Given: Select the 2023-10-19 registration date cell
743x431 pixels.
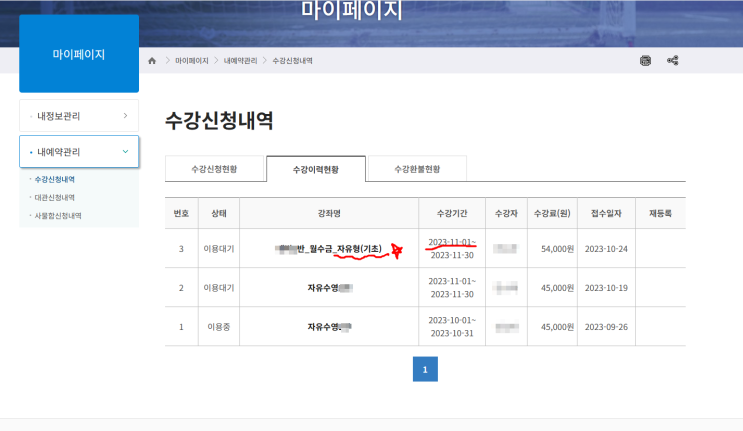Looking at the screenshot, I should click(x=606, y=287).
